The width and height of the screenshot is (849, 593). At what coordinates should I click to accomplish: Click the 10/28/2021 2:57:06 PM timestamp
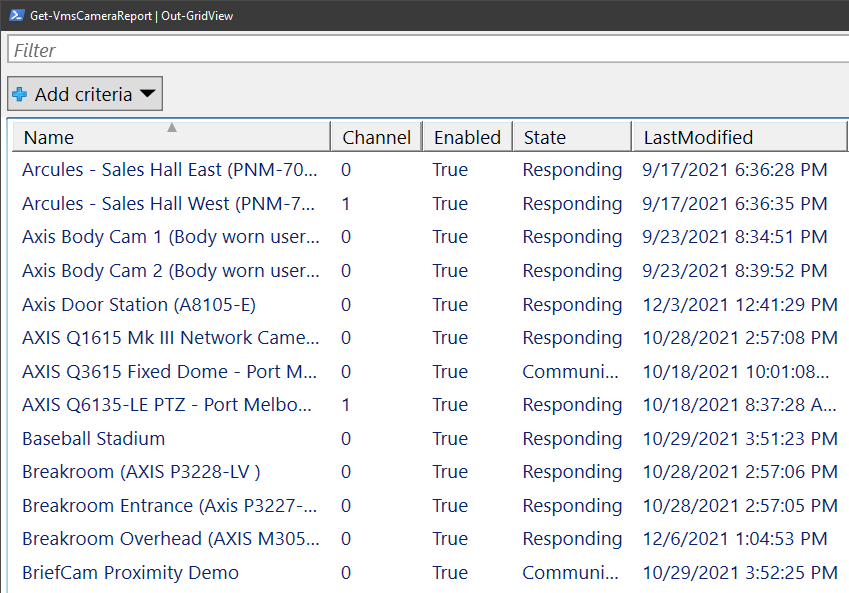(740, 472)
